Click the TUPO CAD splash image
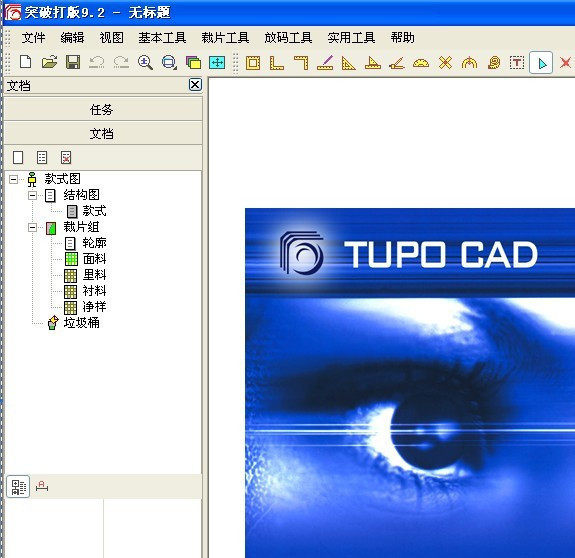The width and height of the screenshot is (575, 558). tap(410, 383)
